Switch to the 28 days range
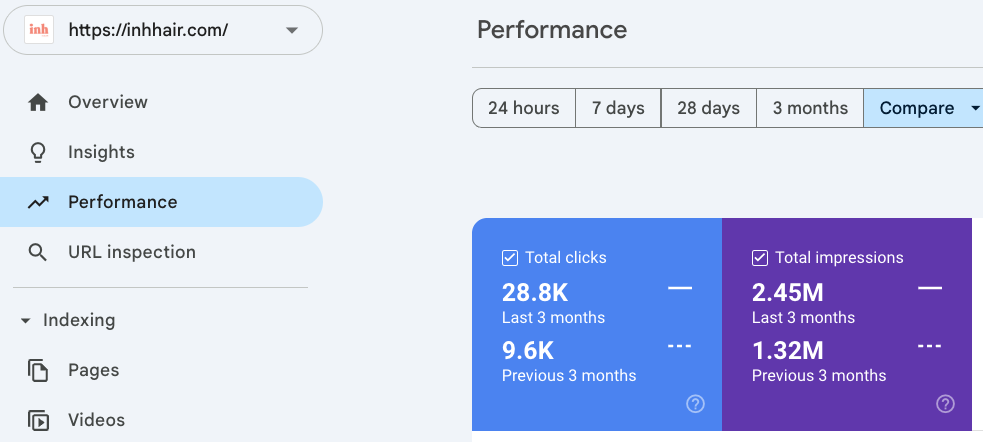Image resolution: width=983 pixels, height=442 pixels. 708,108
